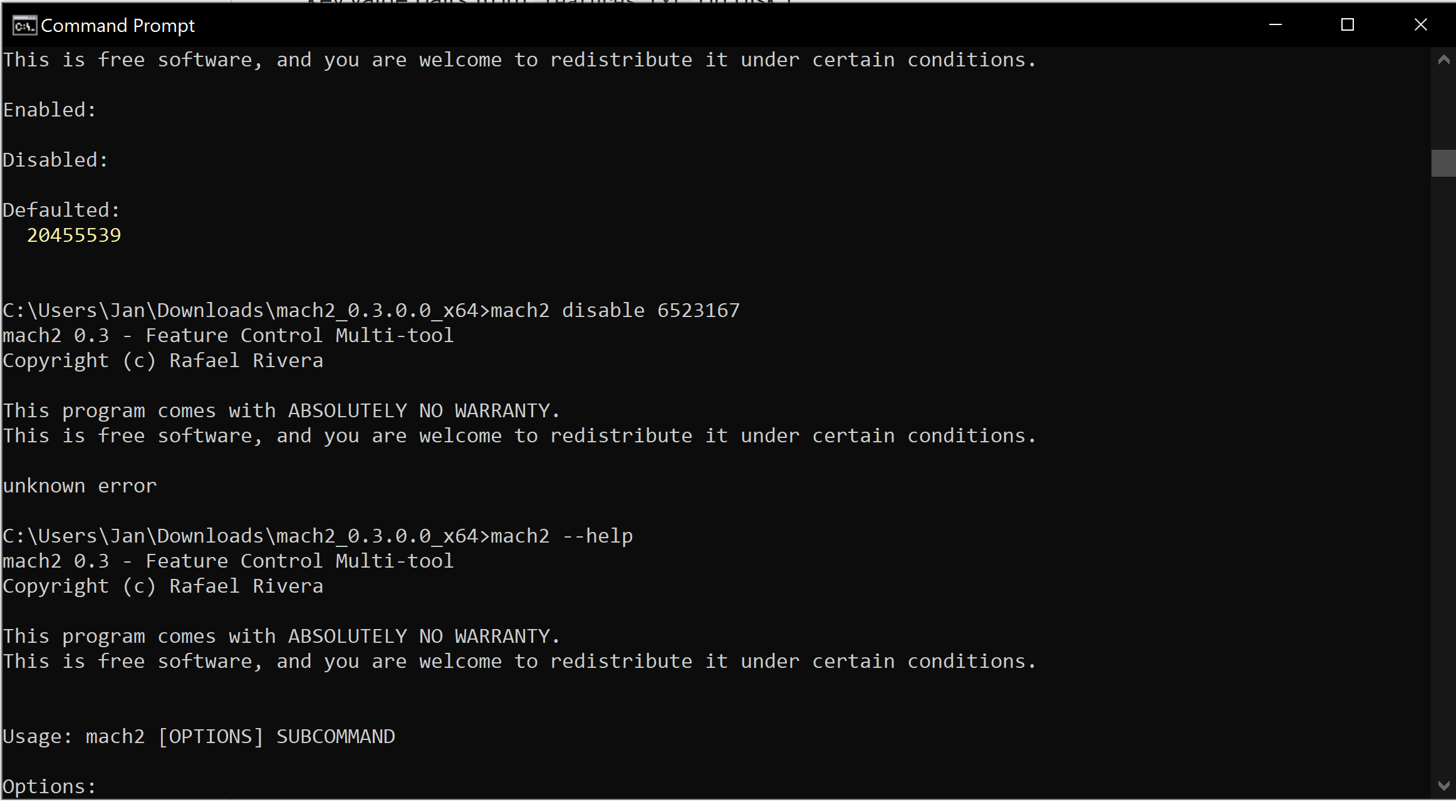The width and height of the screenshot is (1456, 812).
Task: Click the Options: label at the bottom
Action: [49, 786]
